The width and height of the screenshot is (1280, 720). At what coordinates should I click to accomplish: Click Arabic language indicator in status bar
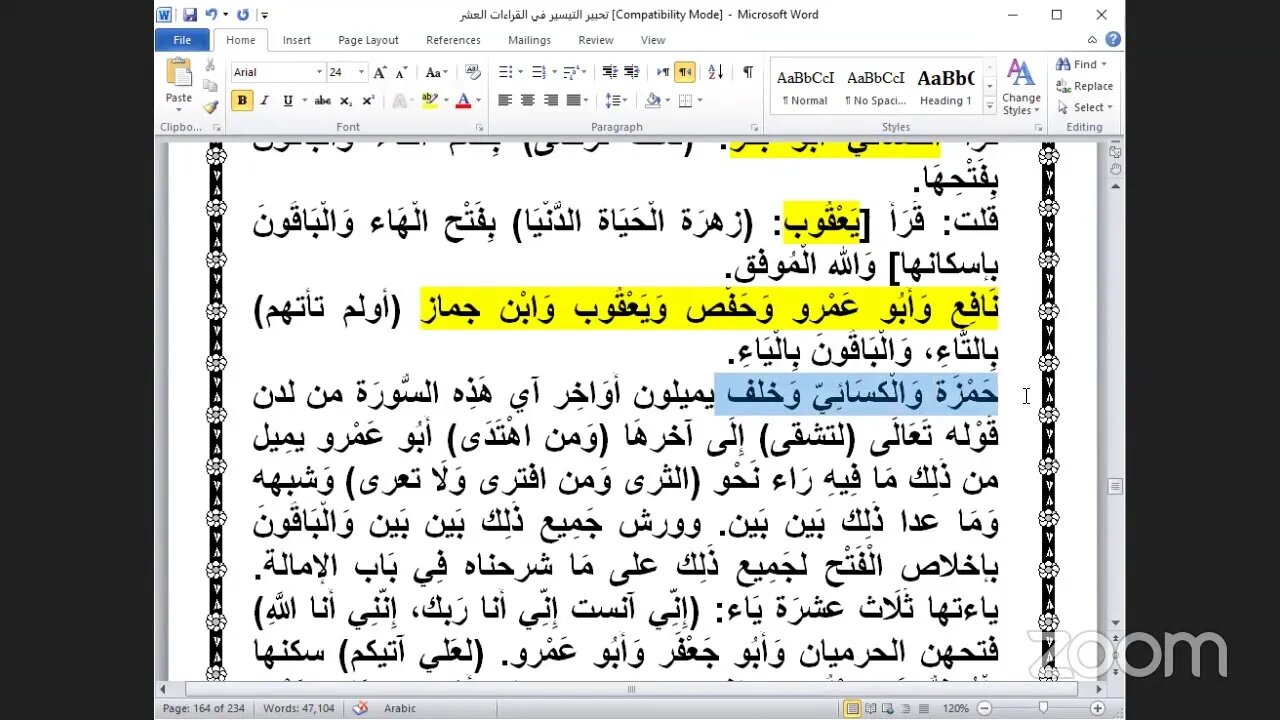pyautogui.click(x=400, y=708)
